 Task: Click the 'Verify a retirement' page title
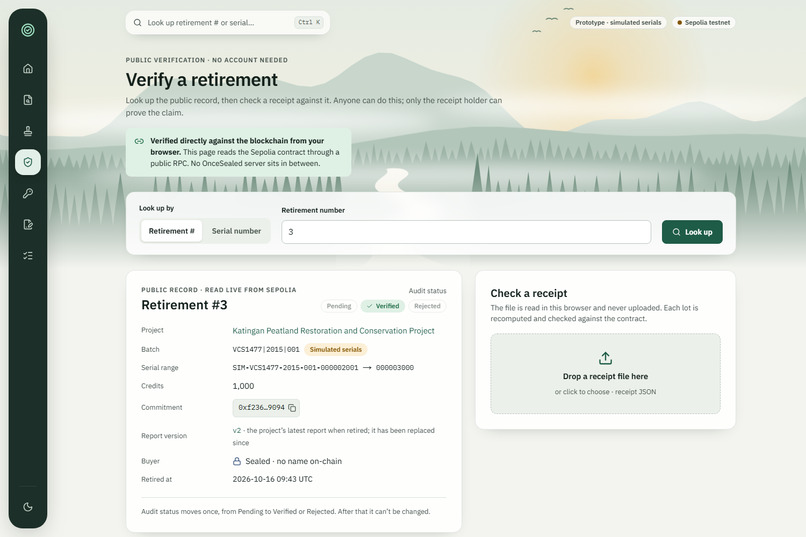click(202, 80)
